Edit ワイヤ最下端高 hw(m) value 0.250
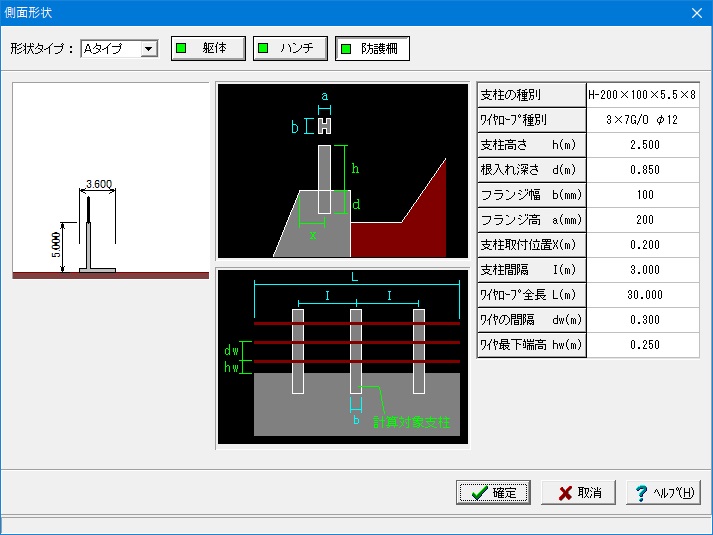Image resolution: width=713 pixels, height=535 pixels. [643, 345]
